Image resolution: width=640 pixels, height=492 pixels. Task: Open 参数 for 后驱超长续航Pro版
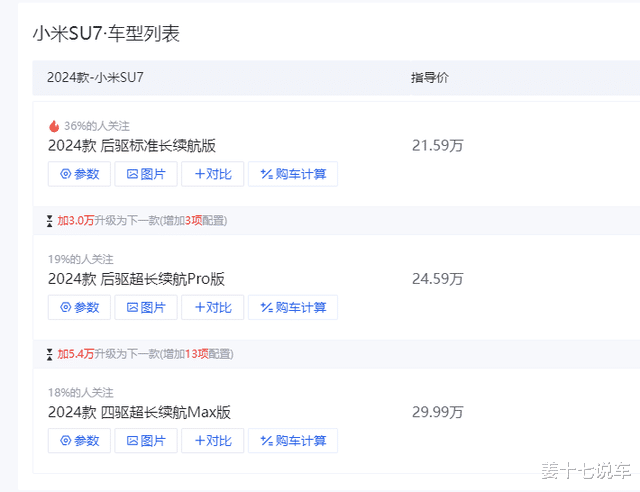(x=79, y=307)
